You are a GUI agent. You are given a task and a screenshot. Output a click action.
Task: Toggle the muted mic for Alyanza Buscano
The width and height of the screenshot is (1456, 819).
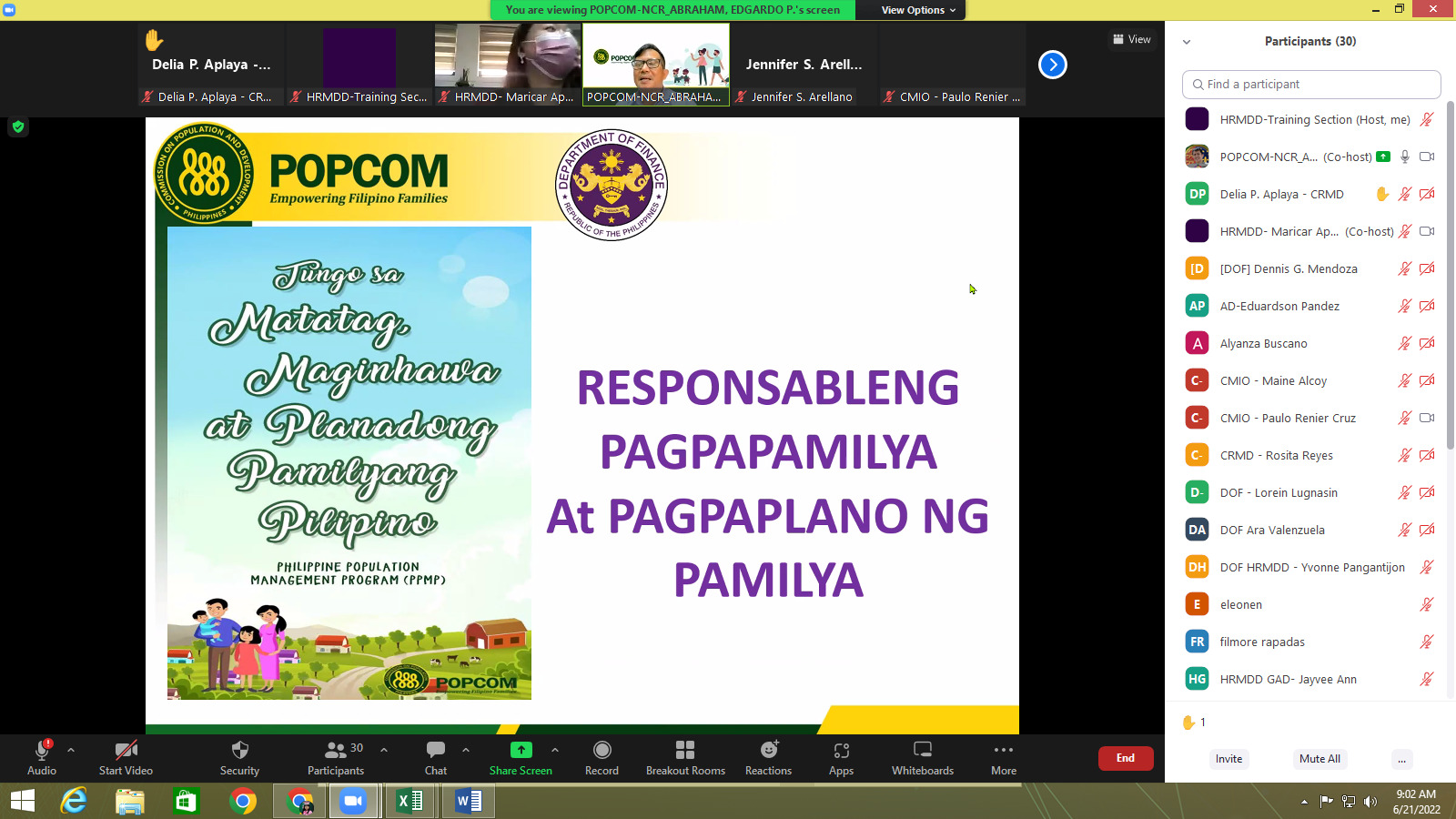(x=1405, y=343)
